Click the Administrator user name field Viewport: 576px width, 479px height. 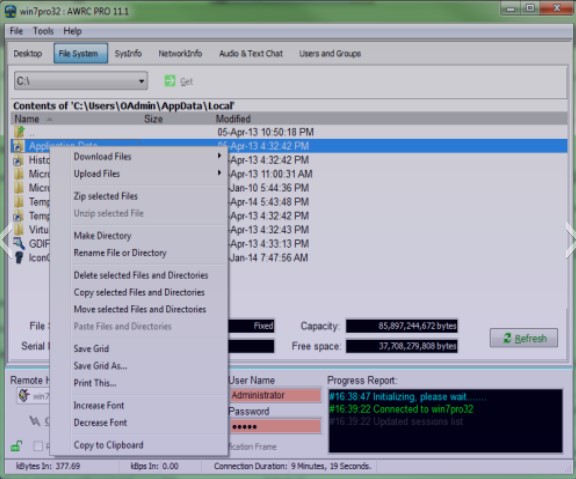click(x=275, y=396)
